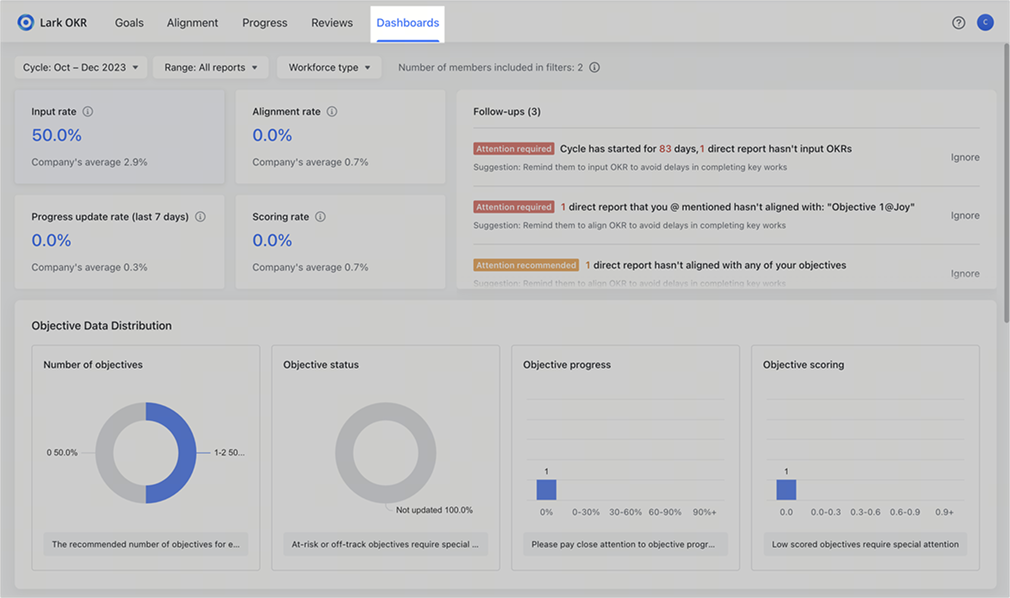Image resolution: width=1010 pixels, height=598 pixels.
Task: Click info icon next to Alignment rate
Action: (x=332, y=112)
